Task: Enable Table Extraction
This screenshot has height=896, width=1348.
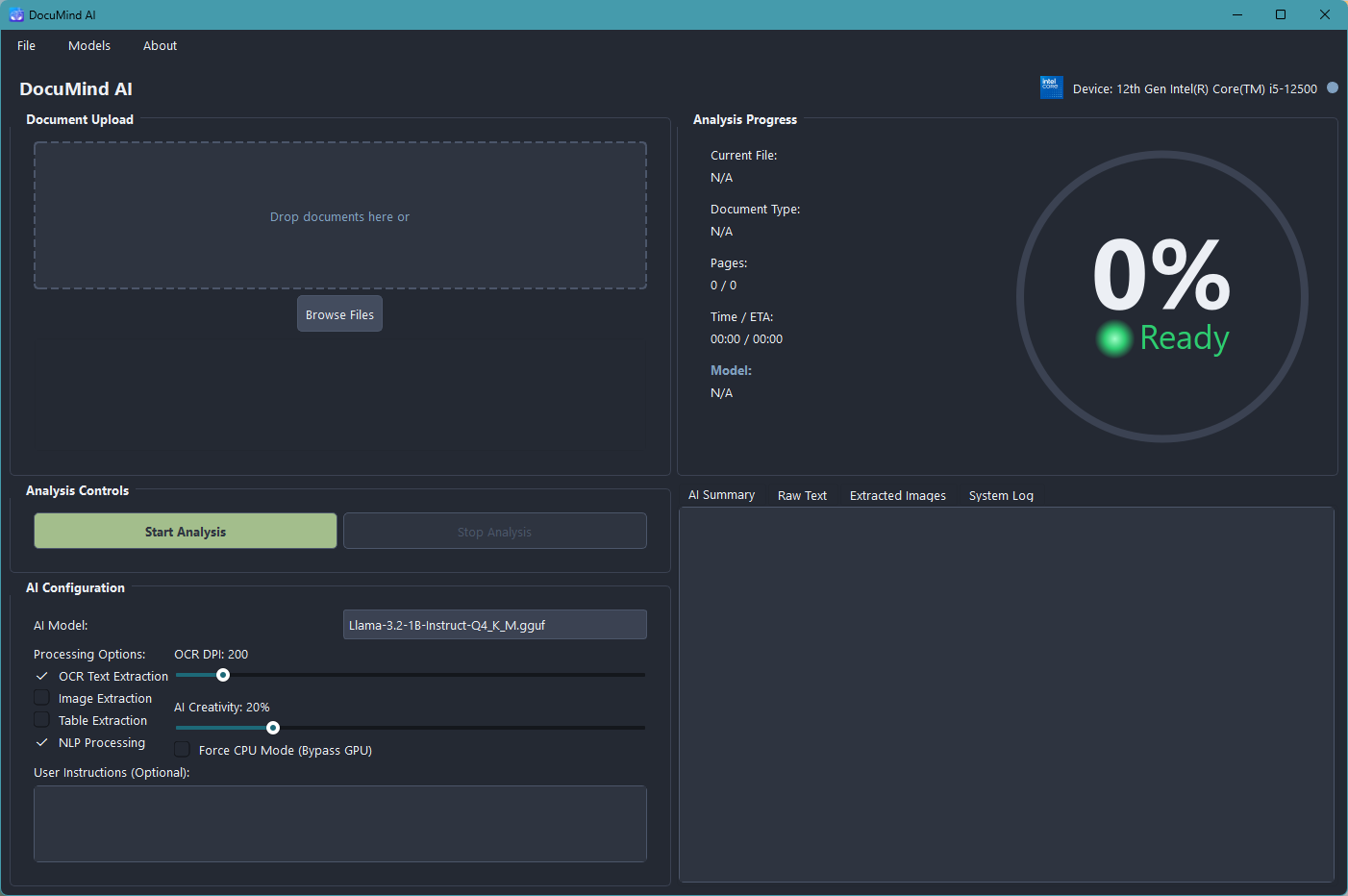Action: coord(41,720)
